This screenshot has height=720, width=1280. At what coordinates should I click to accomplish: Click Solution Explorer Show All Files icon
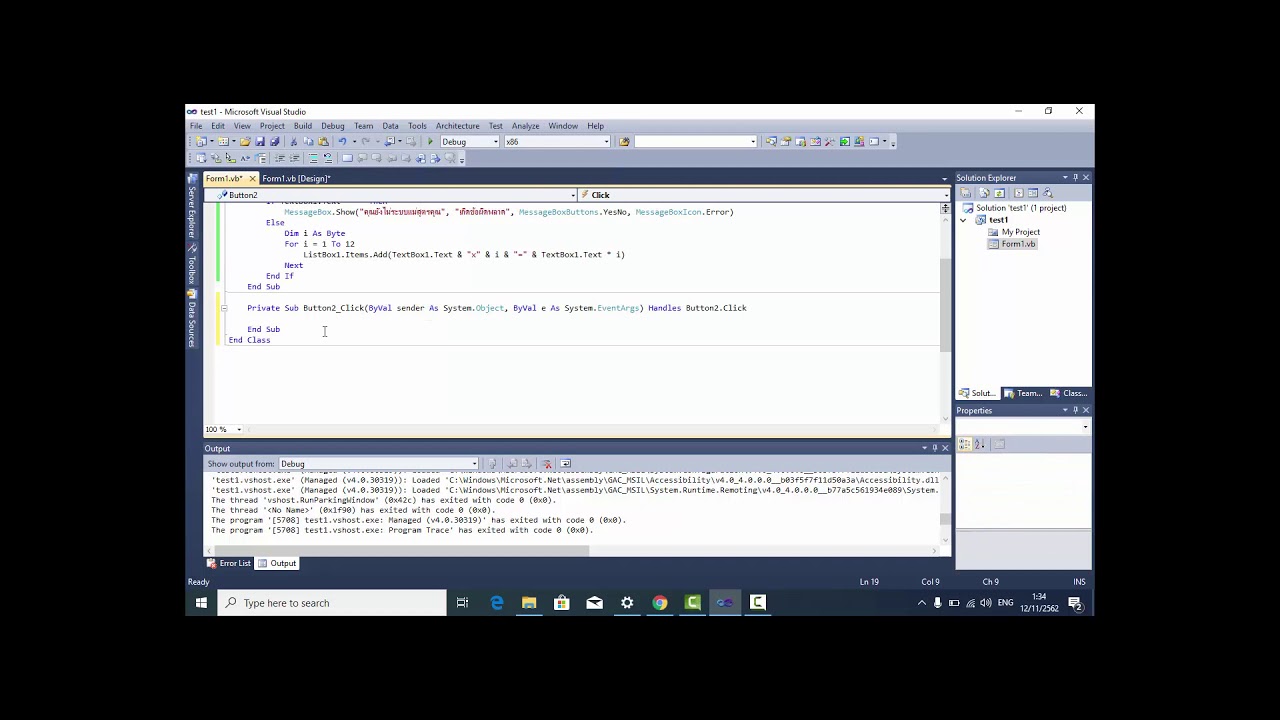click(x=984, y=192)
